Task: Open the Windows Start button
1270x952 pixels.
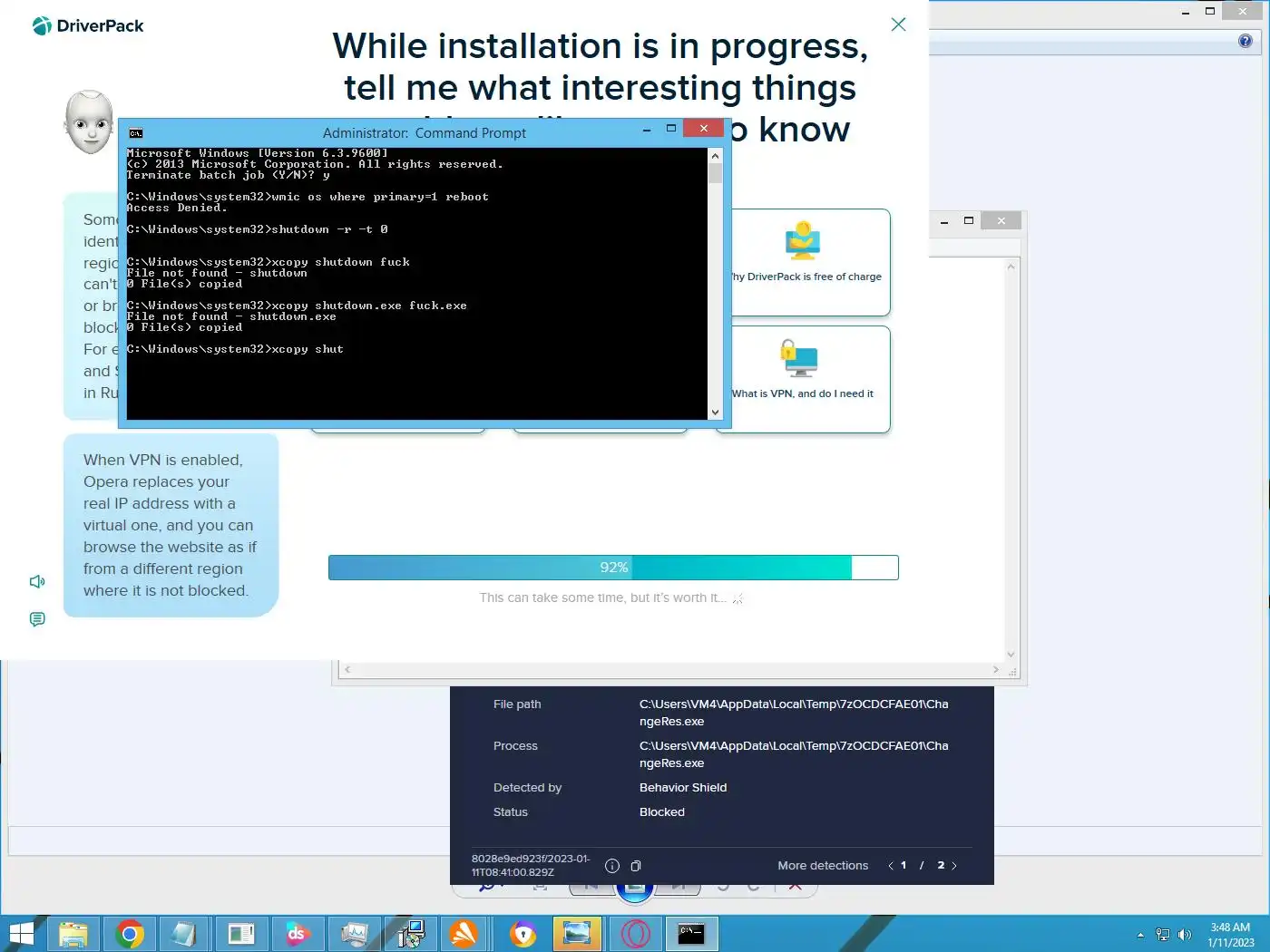Action: coord(21,934)
